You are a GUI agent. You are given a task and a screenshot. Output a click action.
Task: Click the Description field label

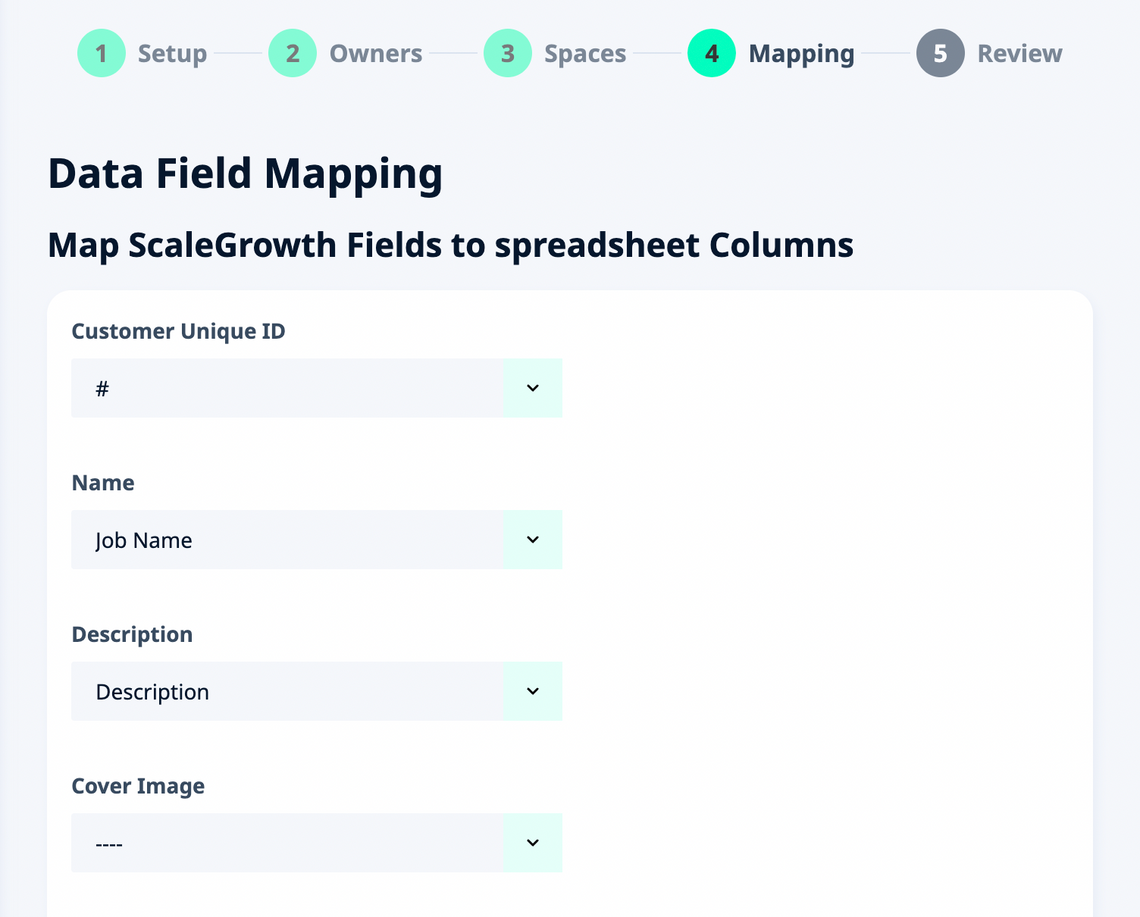pyautogui.click(x=132, y=635)
